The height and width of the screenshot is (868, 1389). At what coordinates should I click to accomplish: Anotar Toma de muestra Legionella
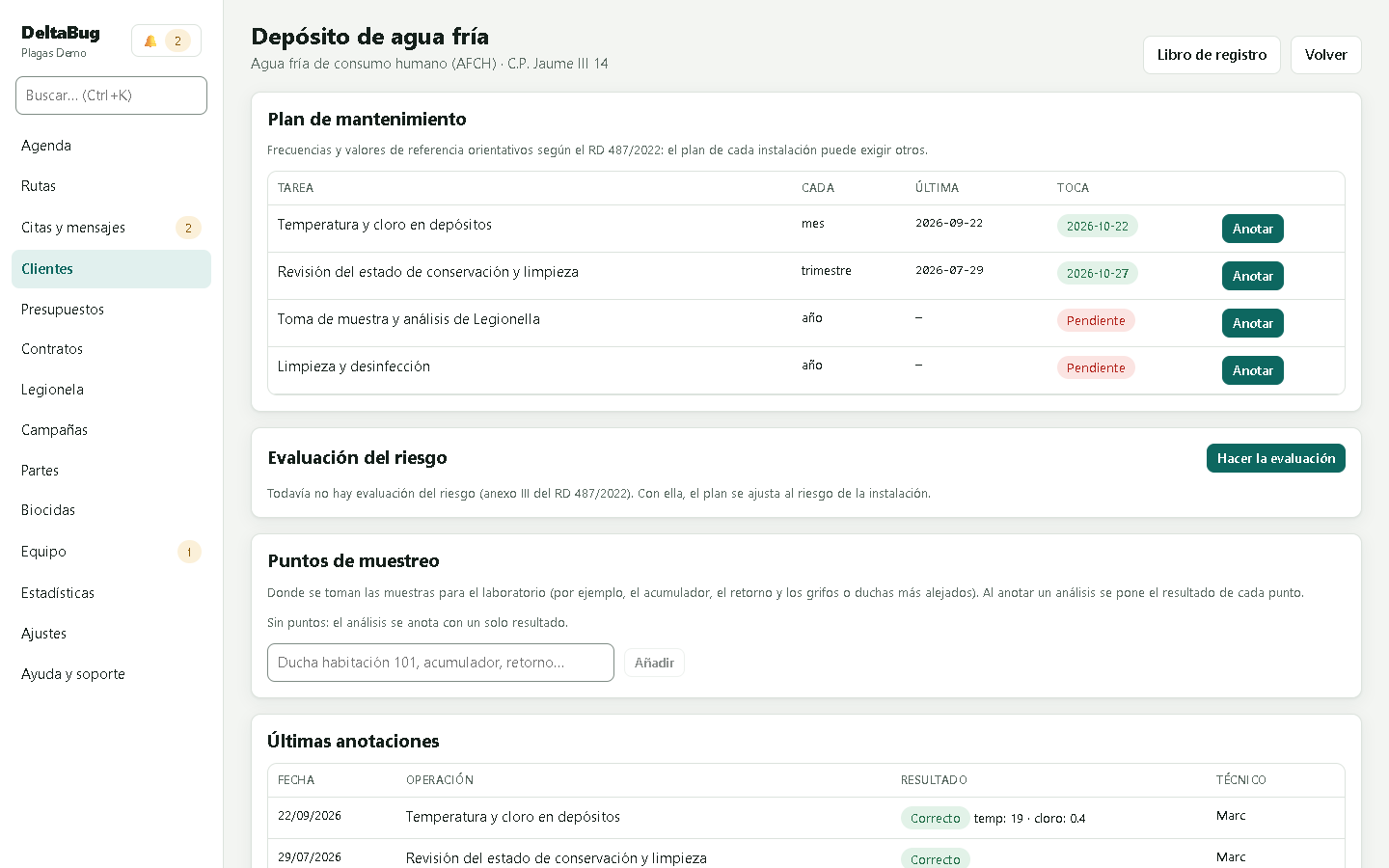tap(1252, 323)
